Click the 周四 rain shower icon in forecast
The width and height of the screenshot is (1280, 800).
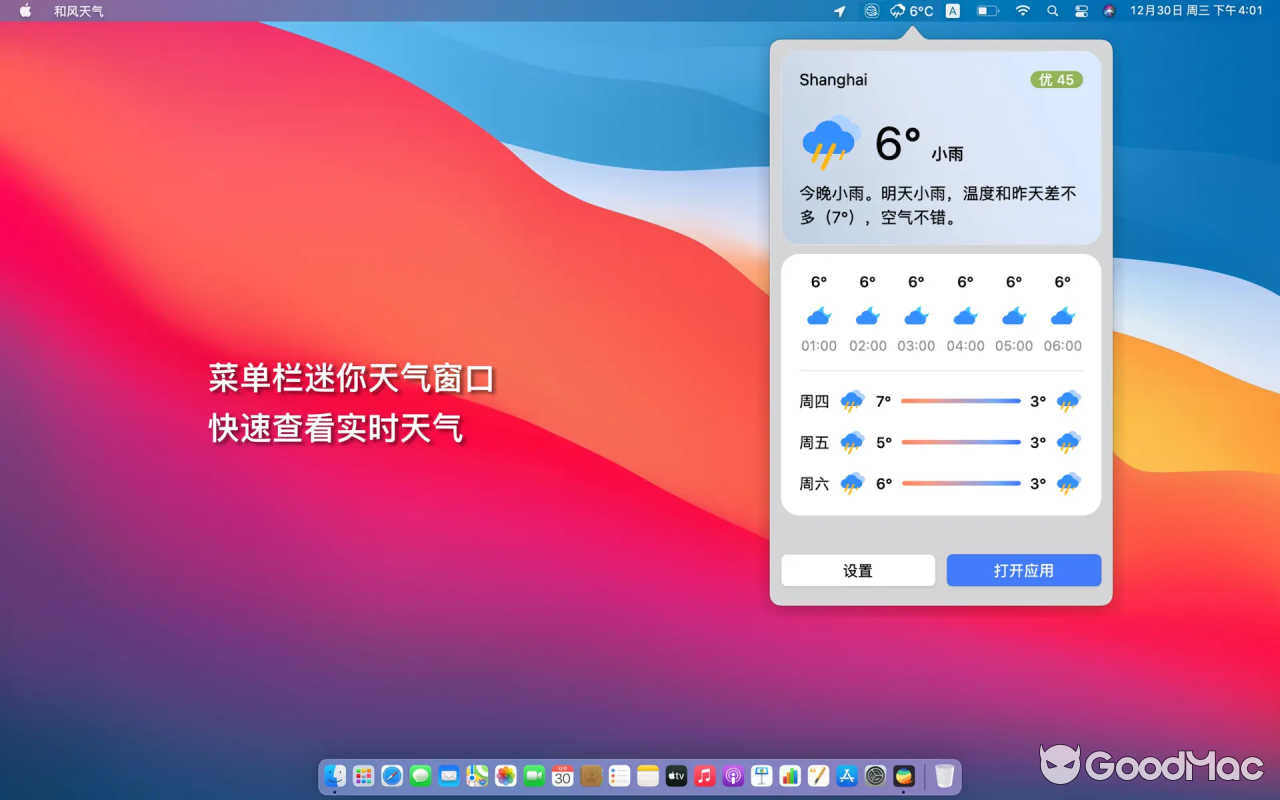[851, 400]
